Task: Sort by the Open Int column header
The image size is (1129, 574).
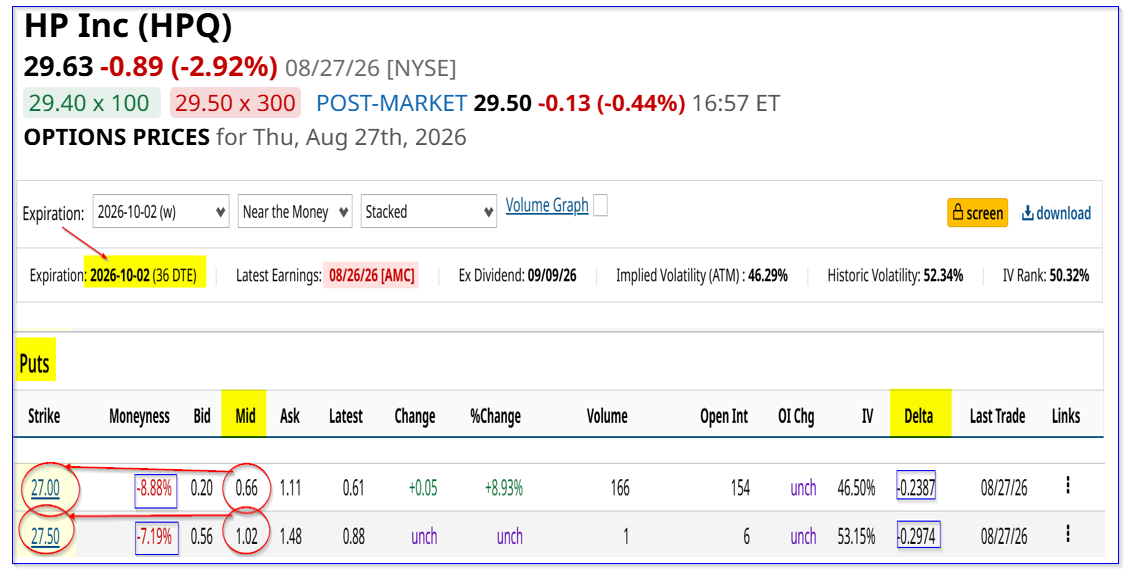Action: point(724,416)
